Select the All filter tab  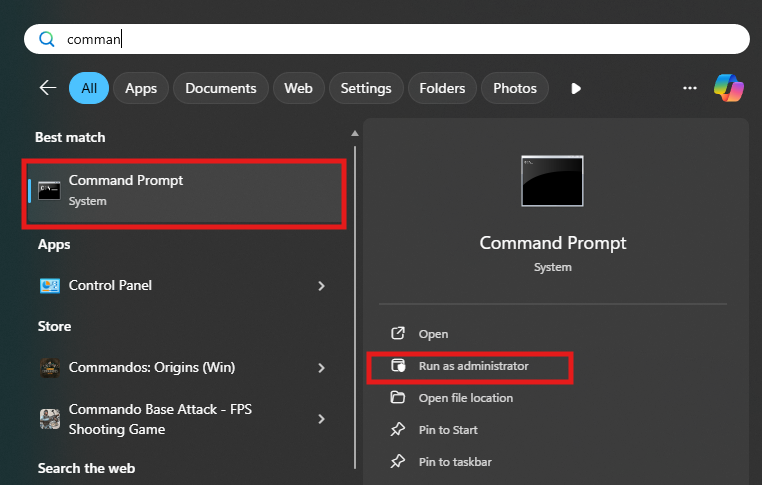coord(89,88)
